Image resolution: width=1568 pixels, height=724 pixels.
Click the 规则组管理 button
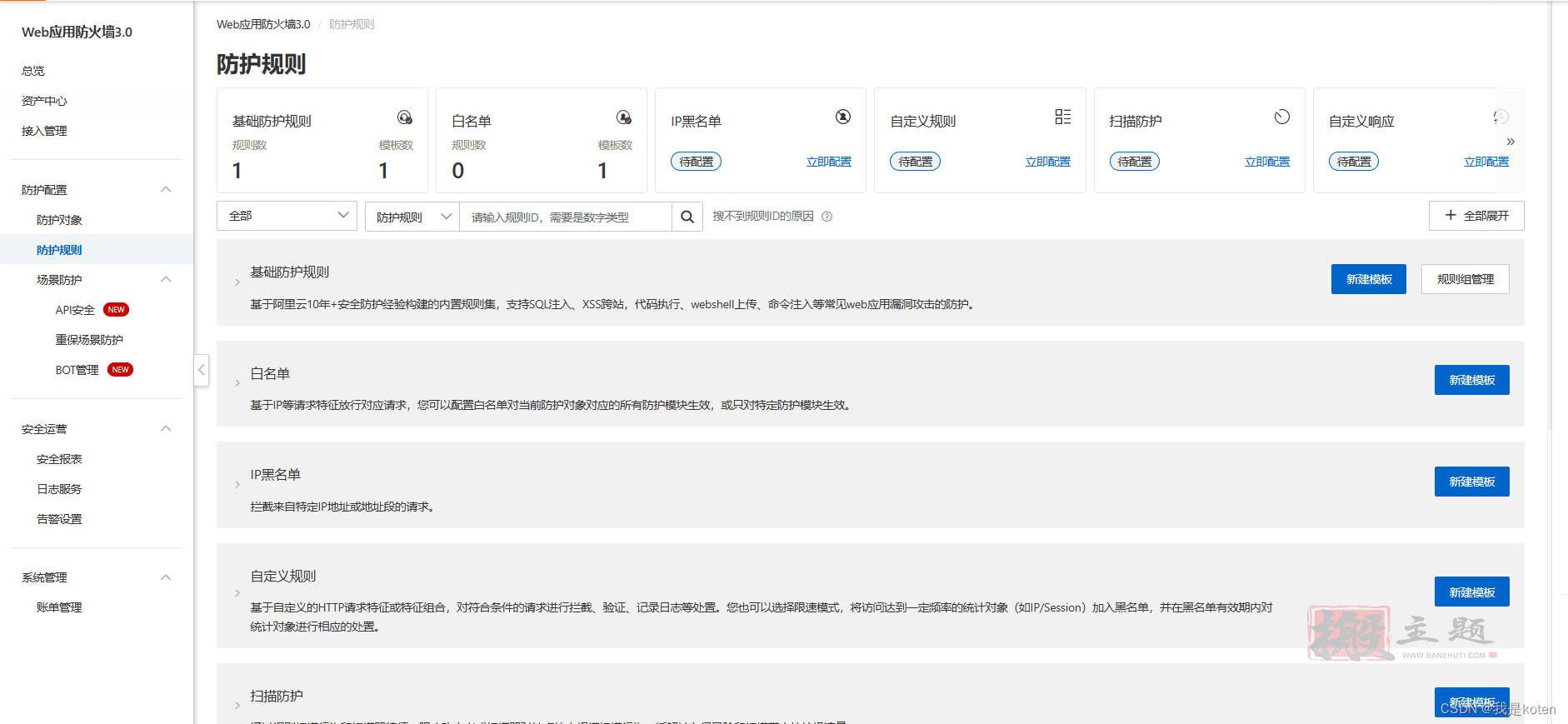pyautogui.click(x=1466, y=279)
